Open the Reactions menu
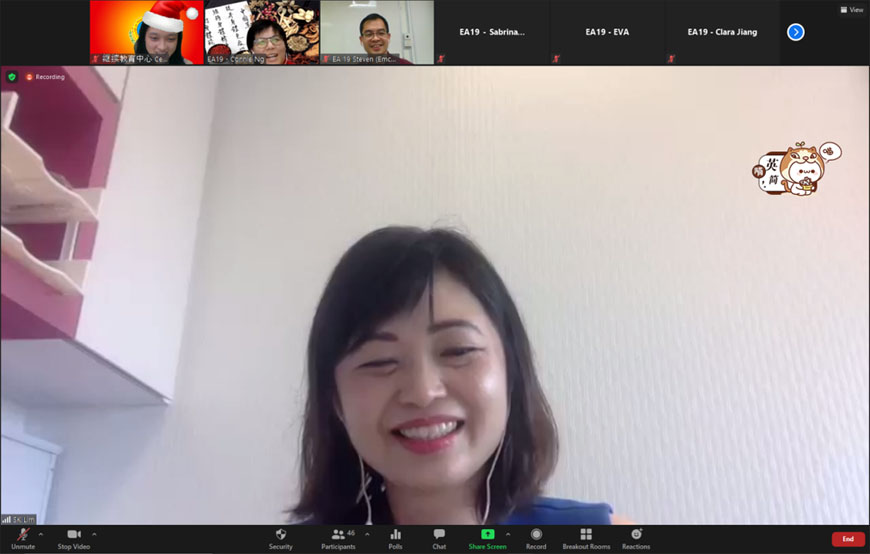 pos(636,538)
